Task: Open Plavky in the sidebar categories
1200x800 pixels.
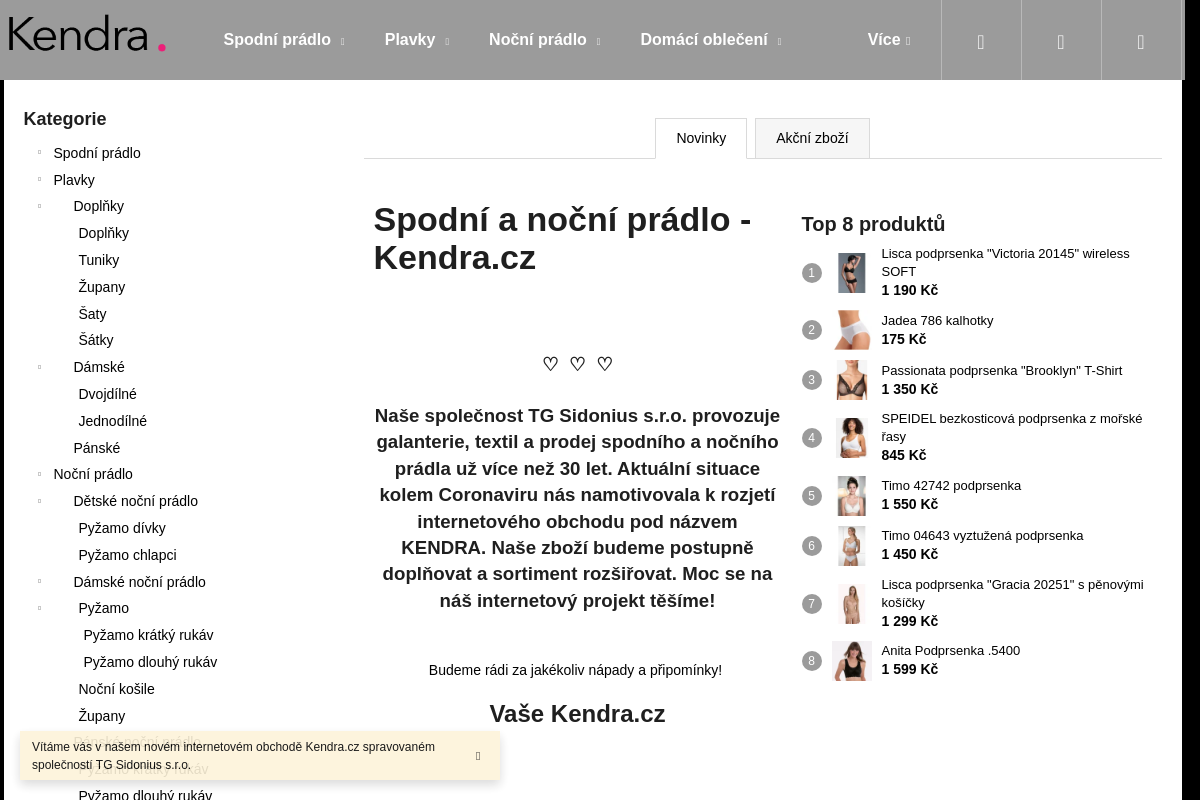Action: 74,180
